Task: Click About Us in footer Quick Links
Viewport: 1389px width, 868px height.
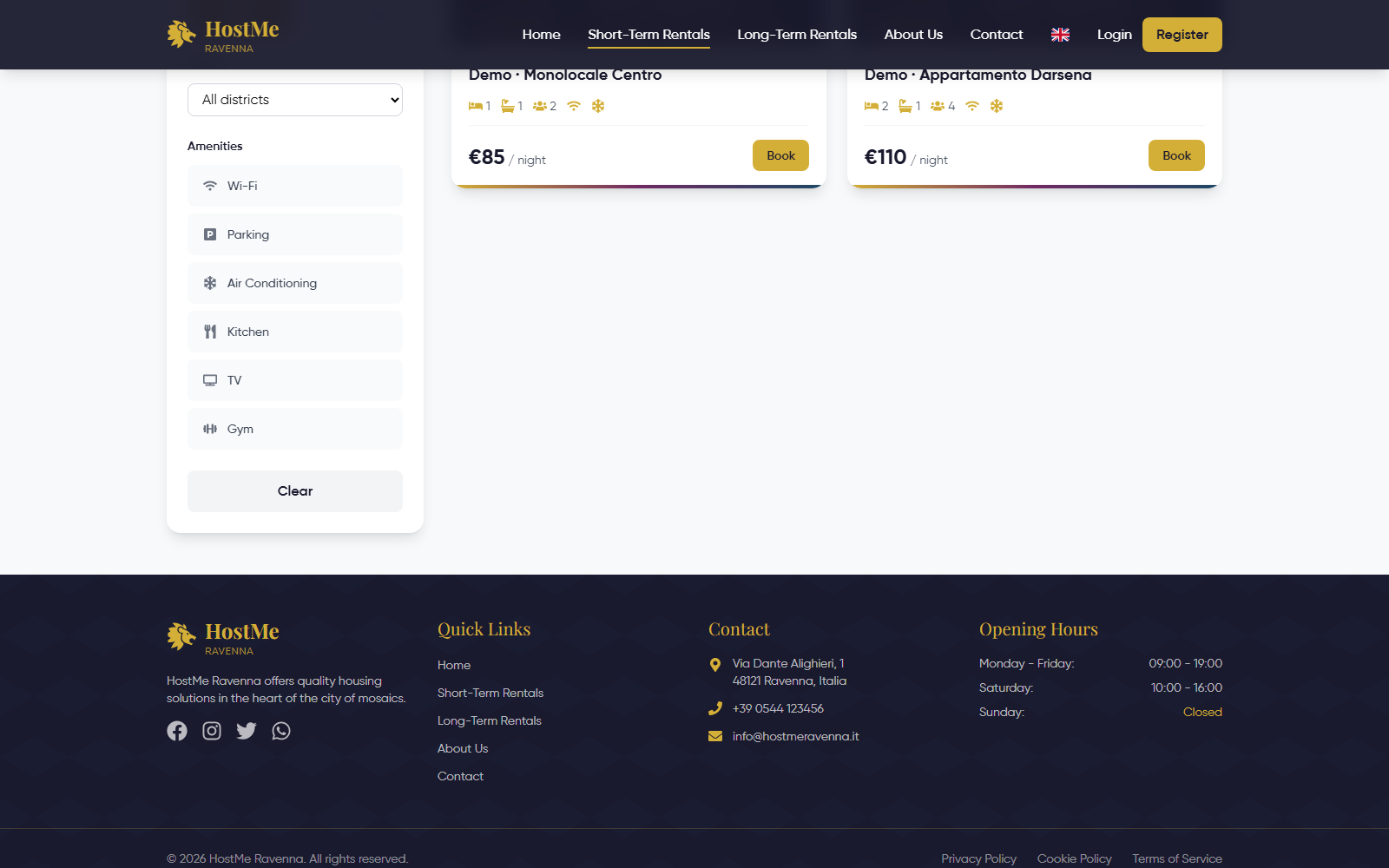Action: 463,748
